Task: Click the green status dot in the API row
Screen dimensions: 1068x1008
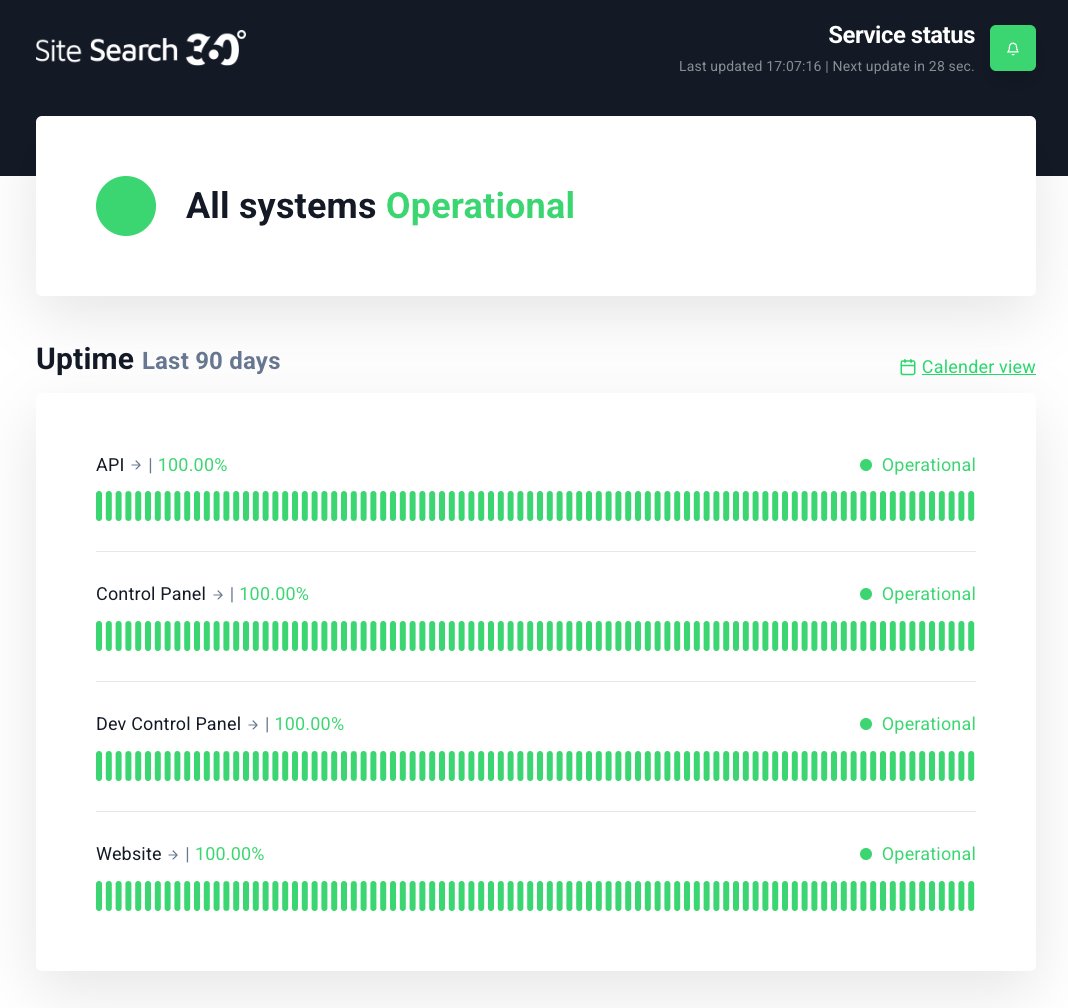Action: [x=866, y=465]
